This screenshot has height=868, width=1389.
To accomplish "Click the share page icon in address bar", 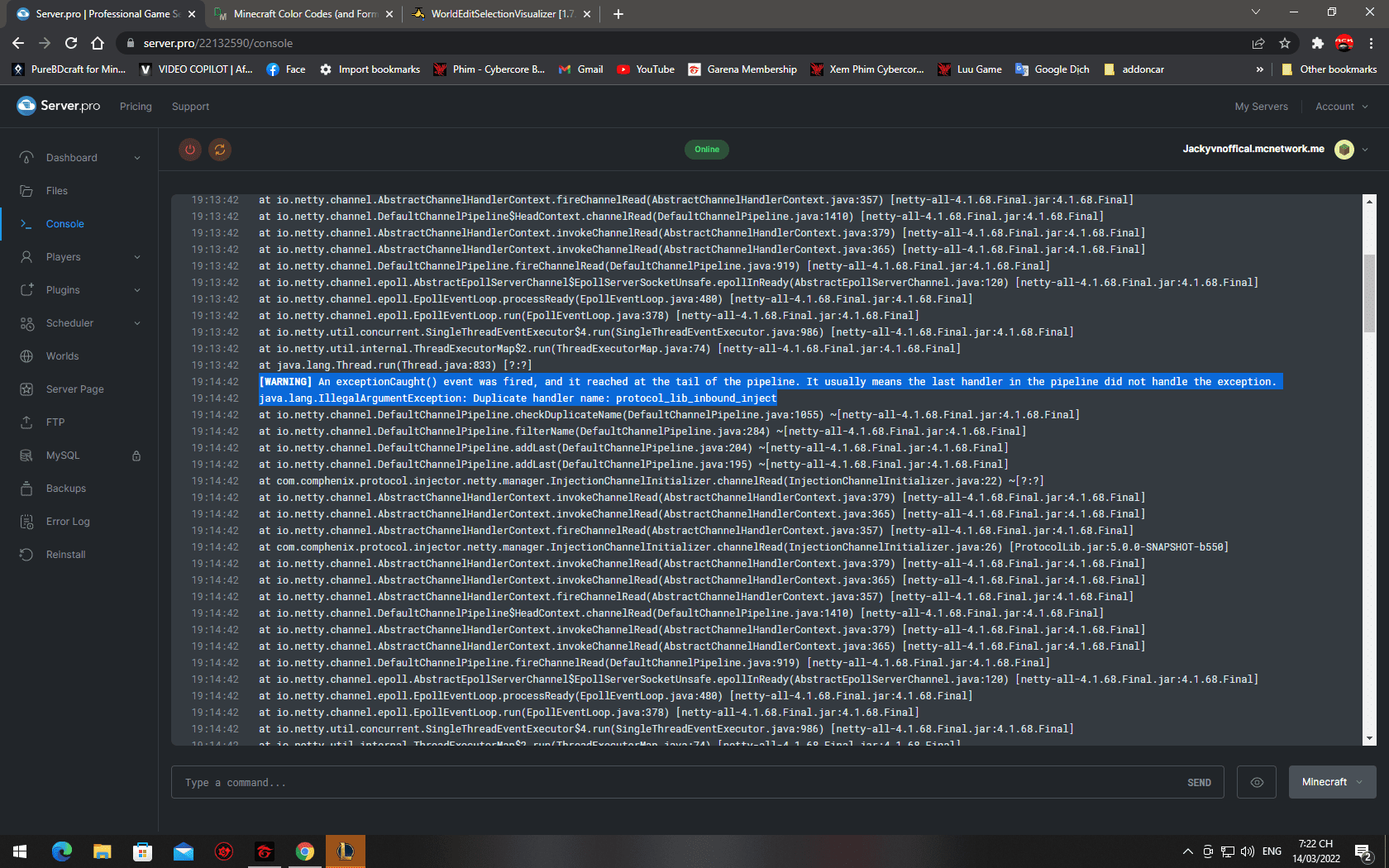I will coord(1258,43).
